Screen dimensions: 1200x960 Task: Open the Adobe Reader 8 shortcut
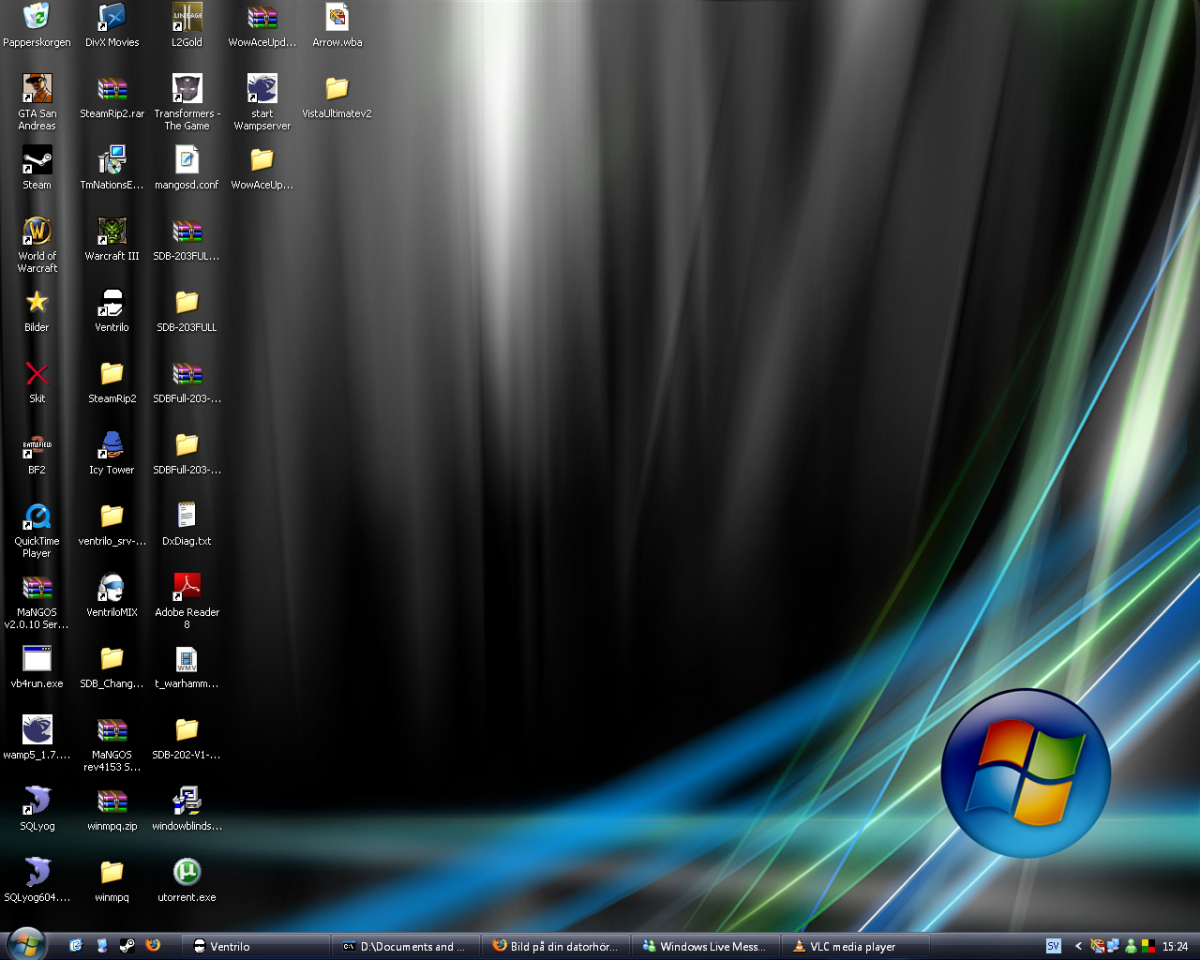(187, 588)
